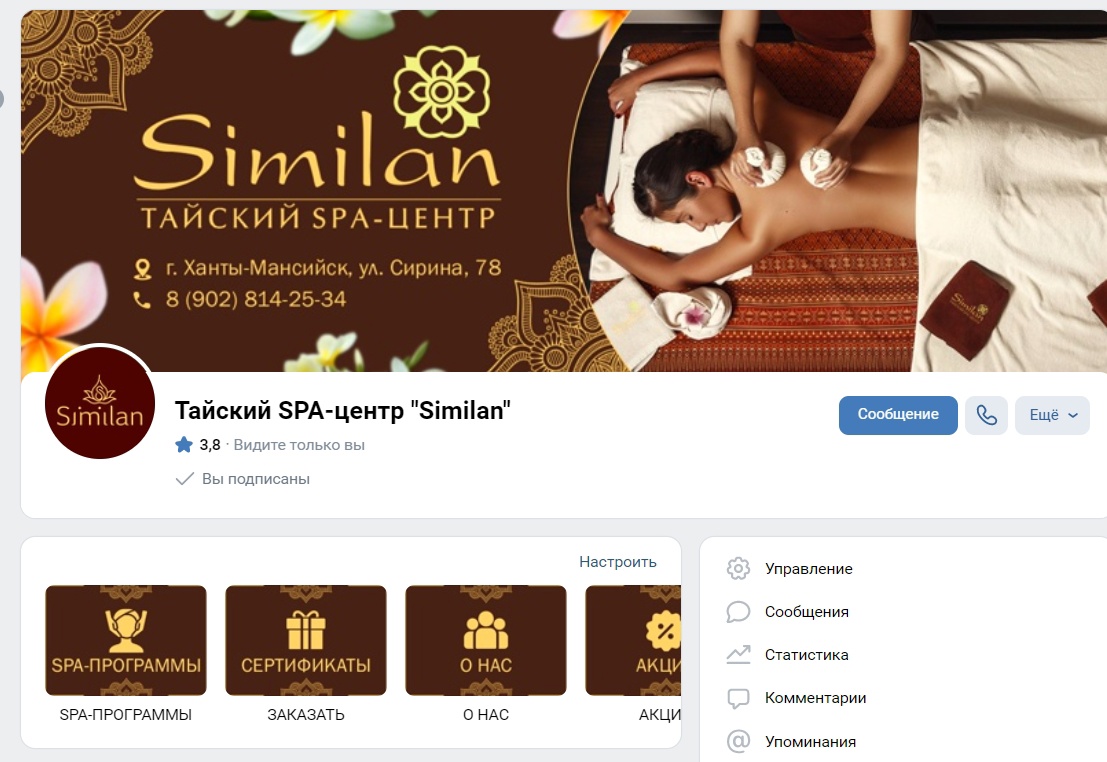Open the Статистика chart icon
Screen dimensions: 1107x762
[x=738, y=655]
